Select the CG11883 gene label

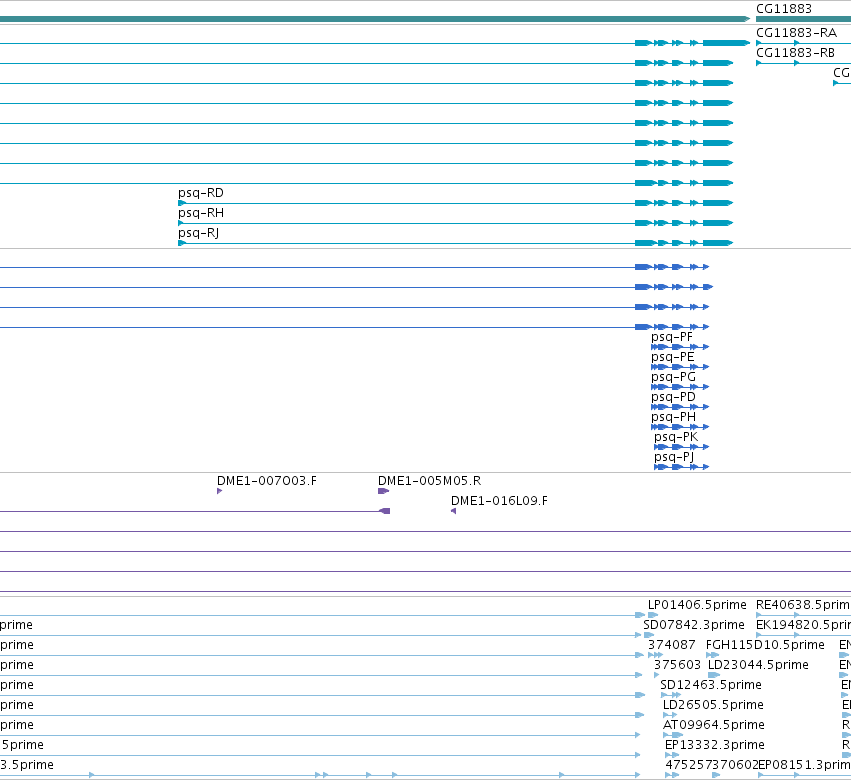coord(784,9)
